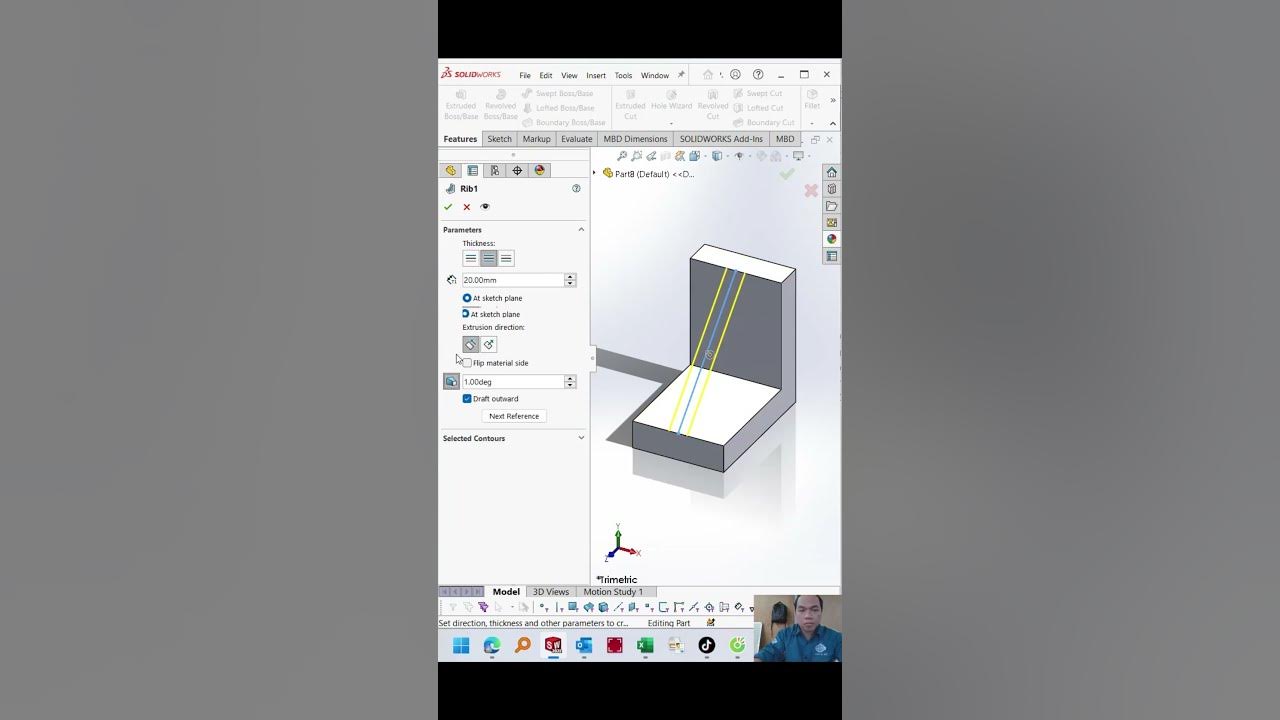The image size is (1280, 720).
Task: Open Windows Start menu
Action: tap(461, 646)
